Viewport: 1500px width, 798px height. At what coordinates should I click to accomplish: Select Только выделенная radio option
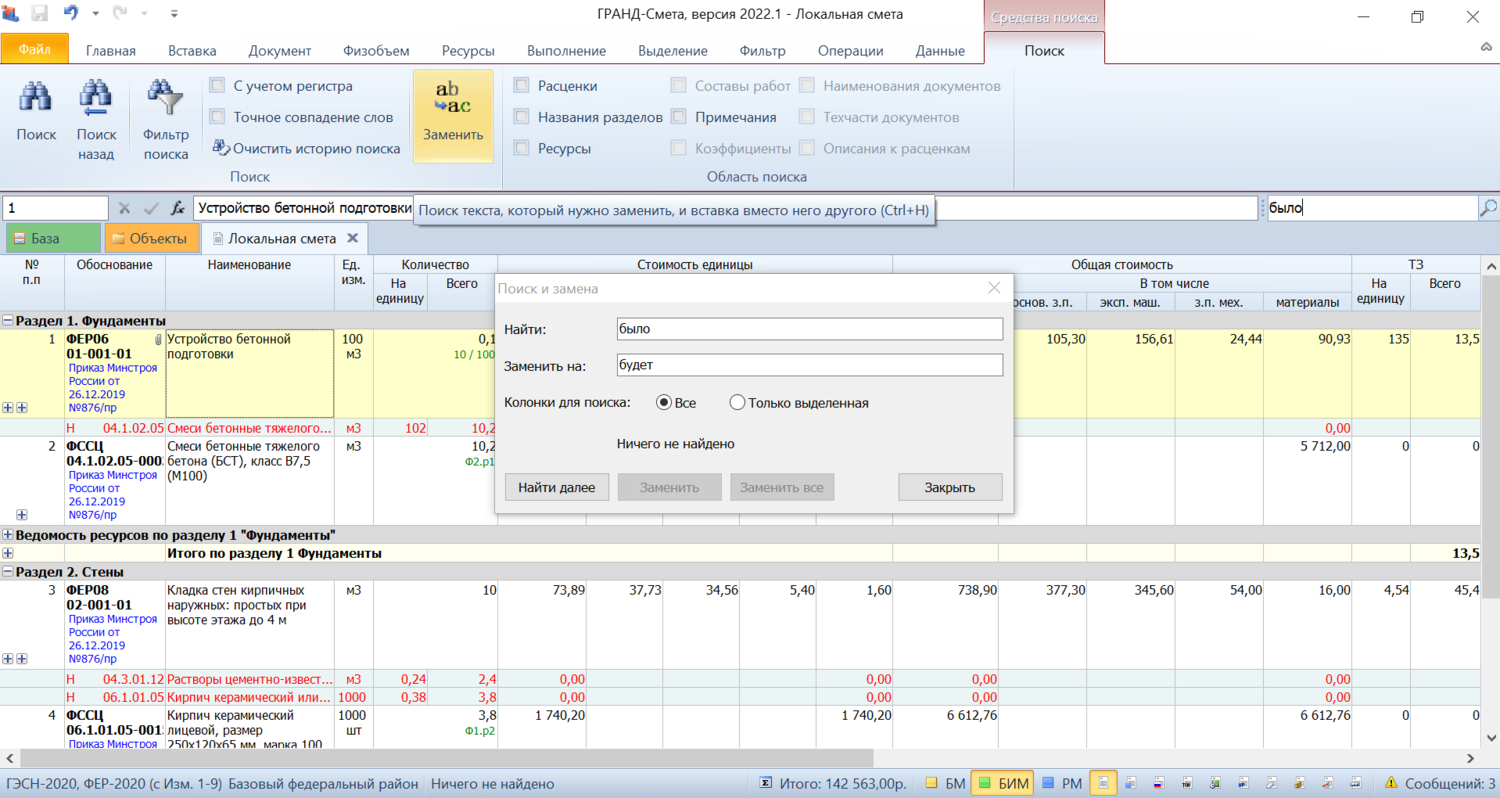[x=738, y=403]
